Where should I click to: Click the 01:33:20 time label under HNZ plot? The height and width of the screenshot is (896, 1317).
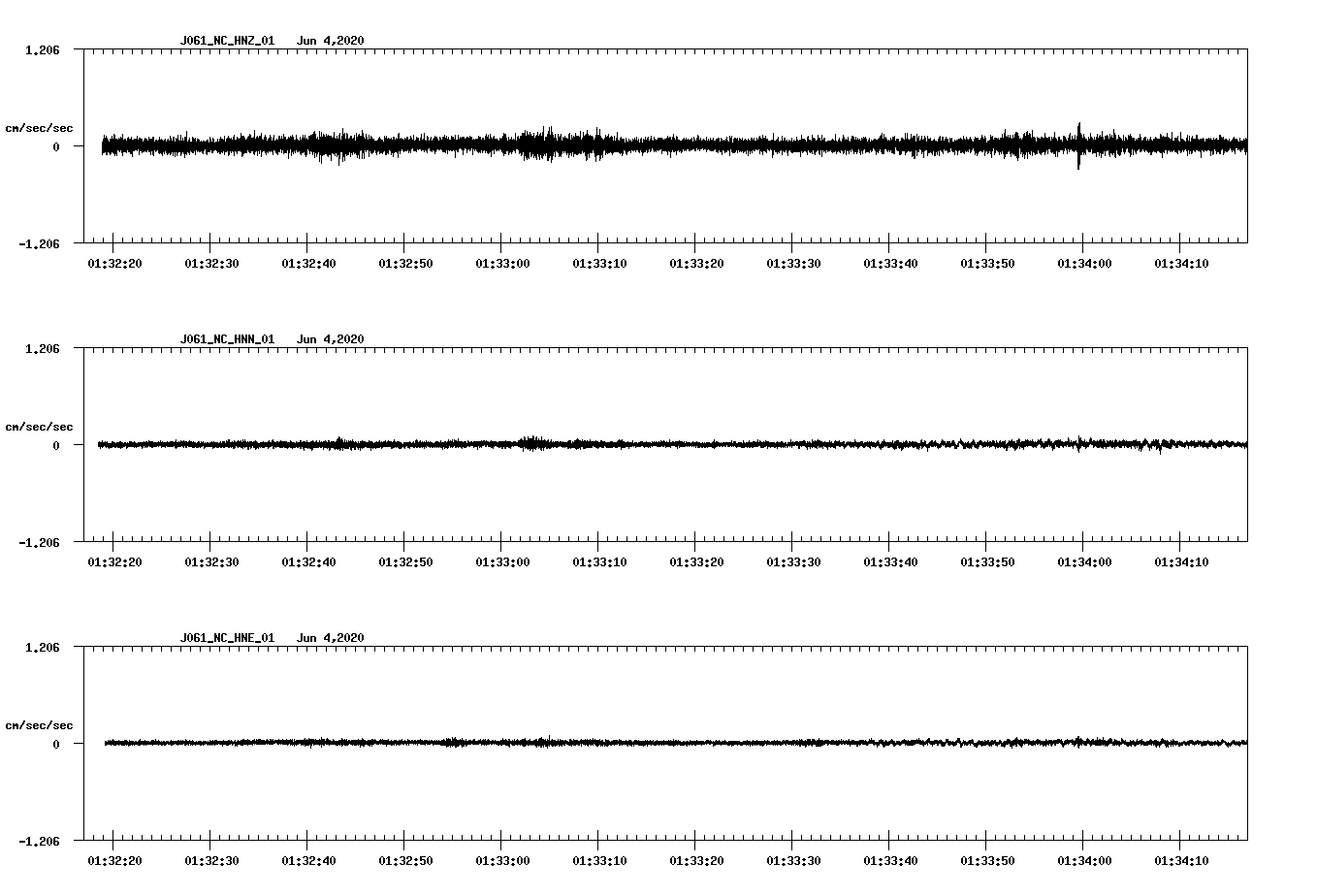click(x=696, y=264)
